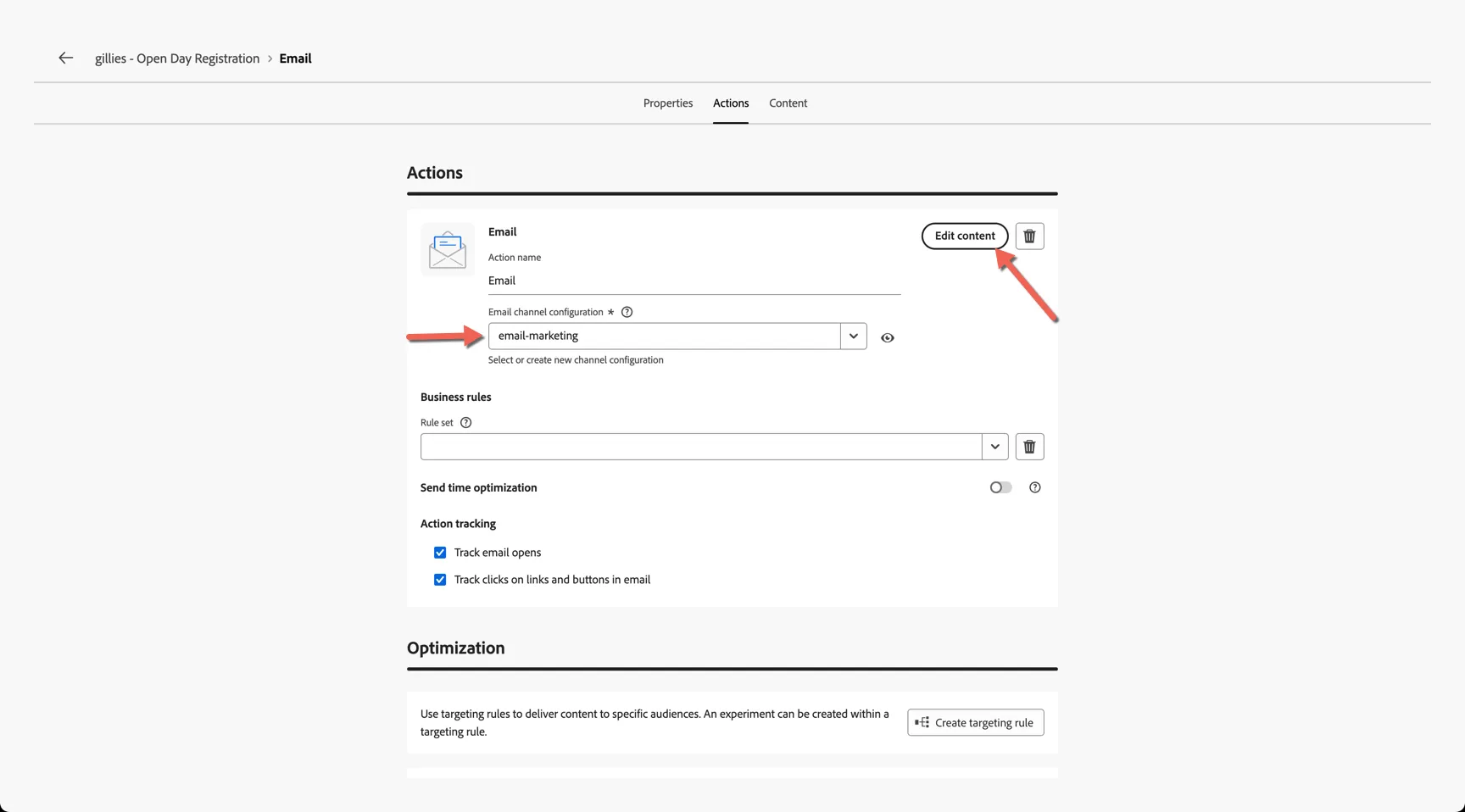Open help for Email channel configuration
This screenshot has height=812, width=1465.
pyautogui.click(x=627, y=312)
